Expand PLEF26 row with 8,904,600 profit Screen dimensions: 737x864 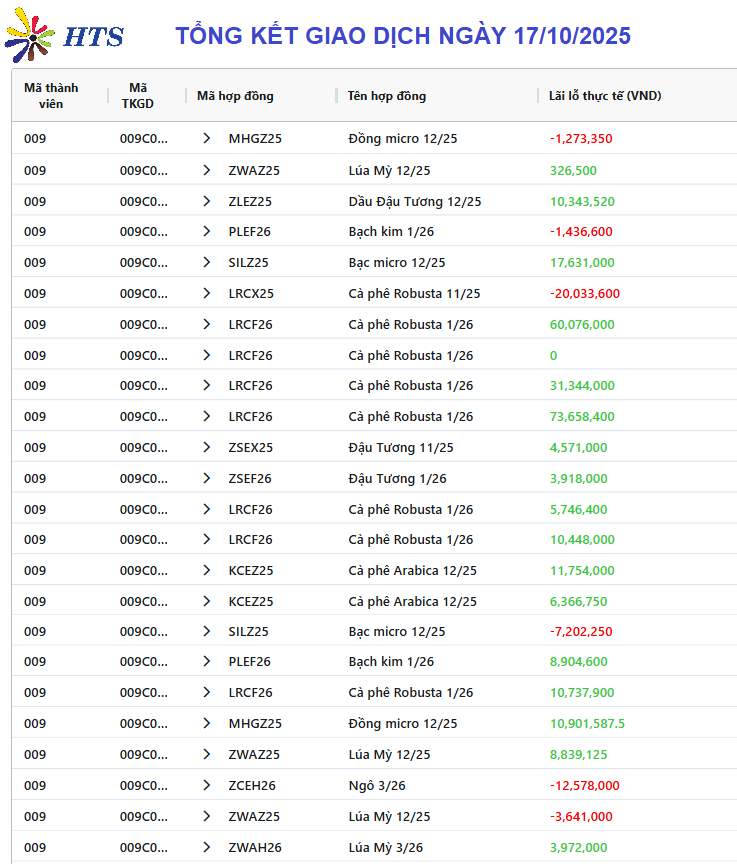pyautogui.click(x=206, y=662)
